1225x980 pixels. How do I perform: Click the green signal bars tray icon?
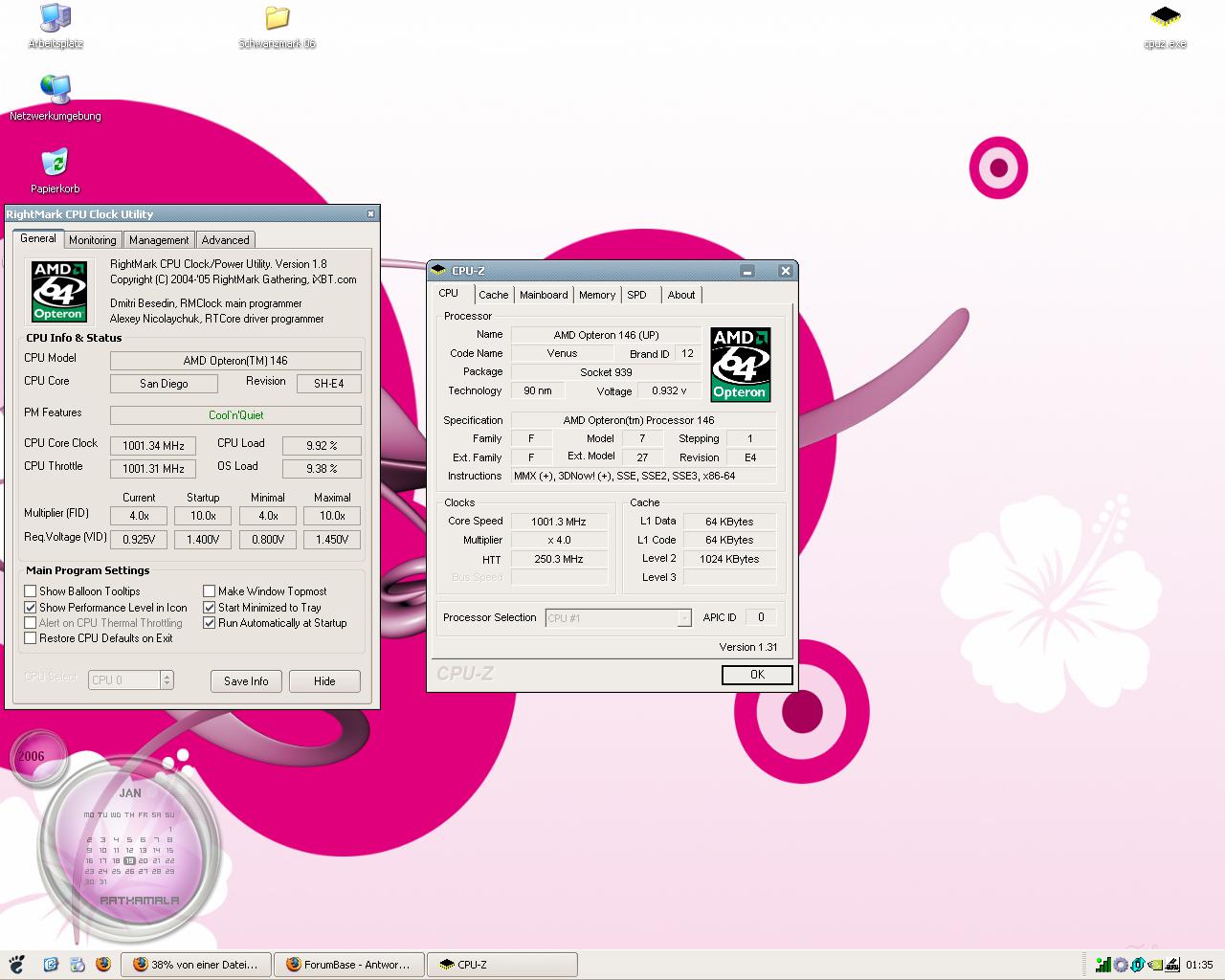1103,965
